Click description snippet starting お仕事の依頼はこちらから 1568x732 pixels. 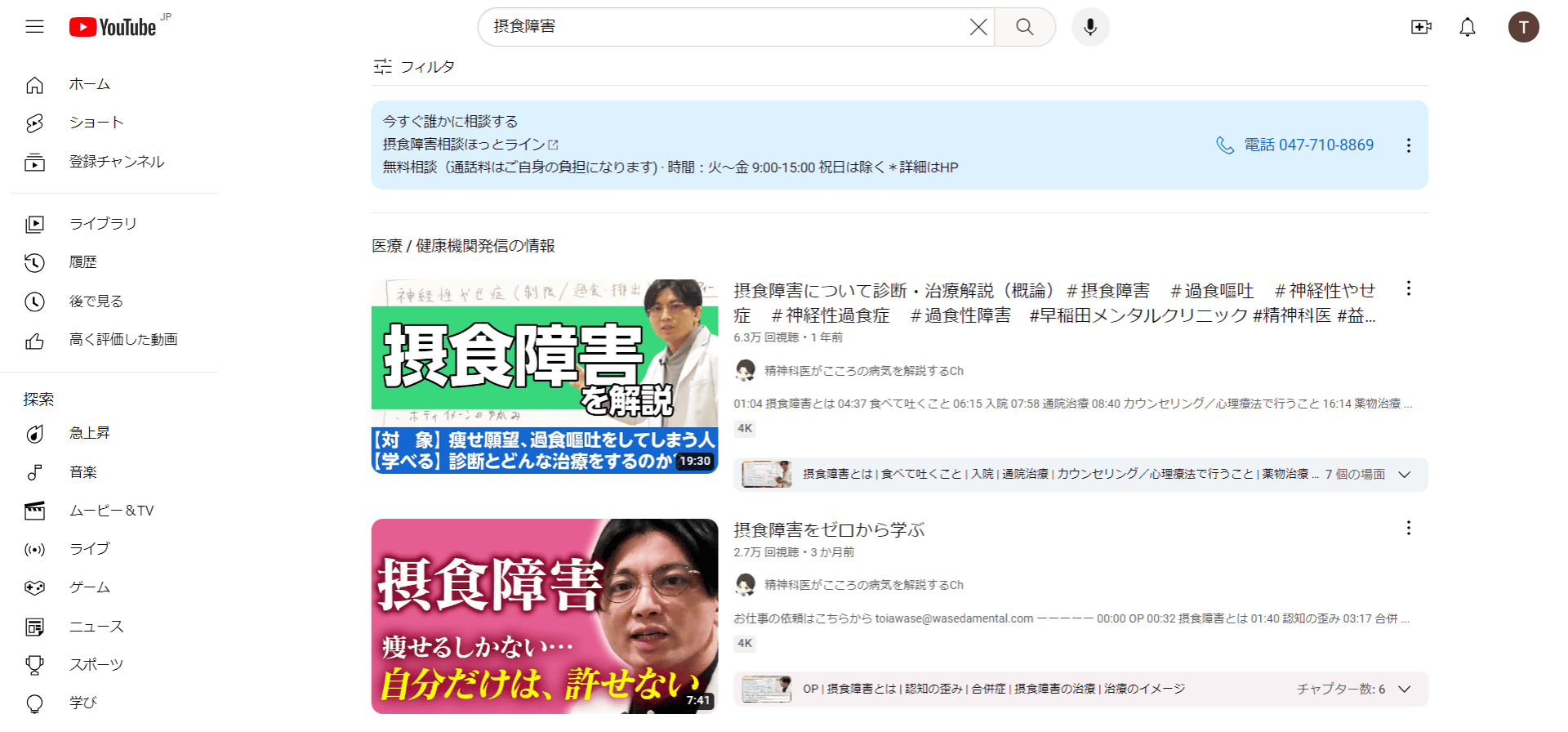click(x=1071, y=618)
